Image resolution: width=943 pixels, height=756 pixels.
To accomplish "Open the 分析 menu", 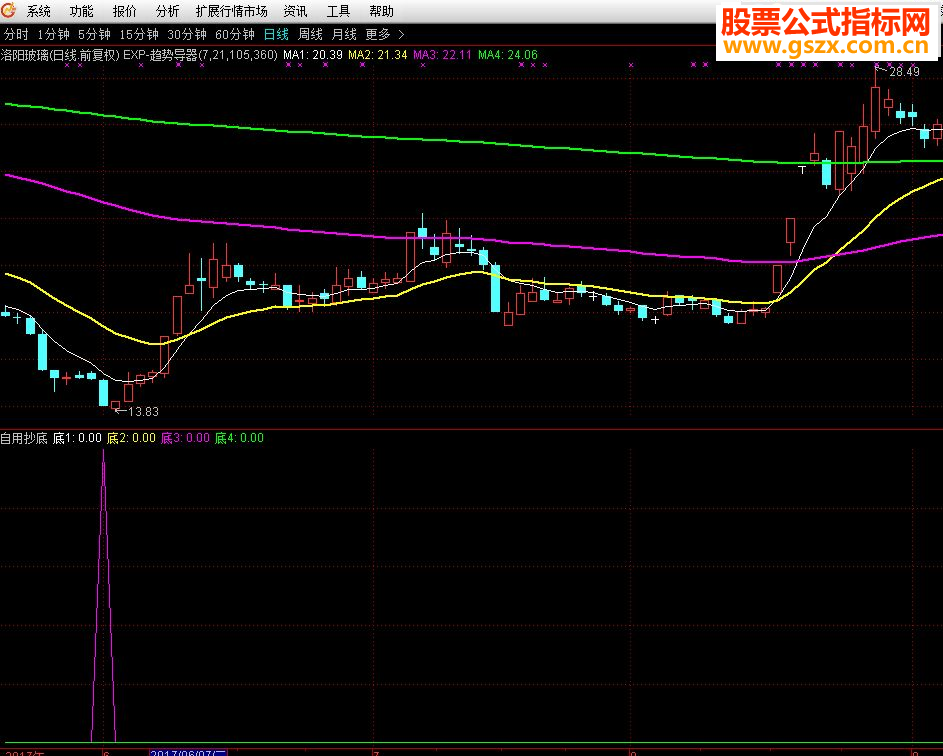I will pos(167,11).
